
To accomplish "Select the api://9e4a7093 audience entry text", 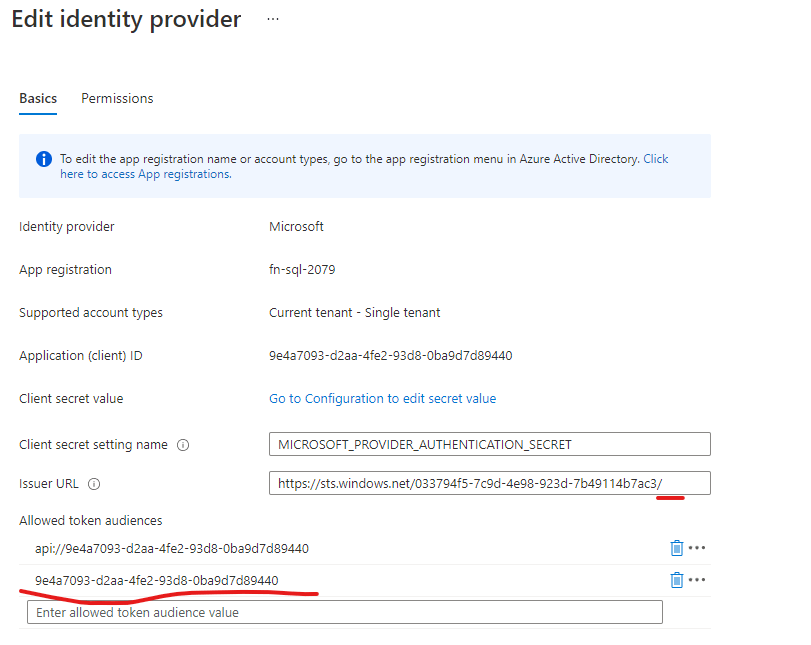I will click(171, 548).
